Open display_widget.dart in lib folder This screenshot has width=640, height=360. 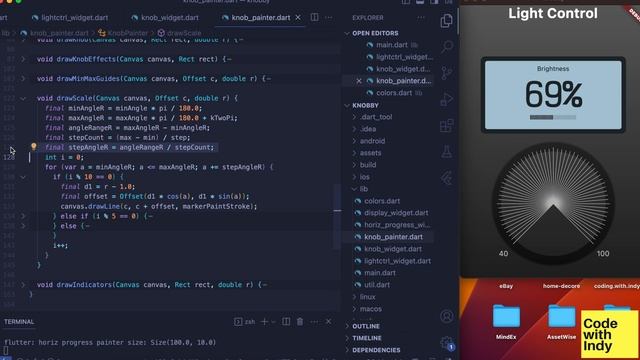click(x=396, y=213)
